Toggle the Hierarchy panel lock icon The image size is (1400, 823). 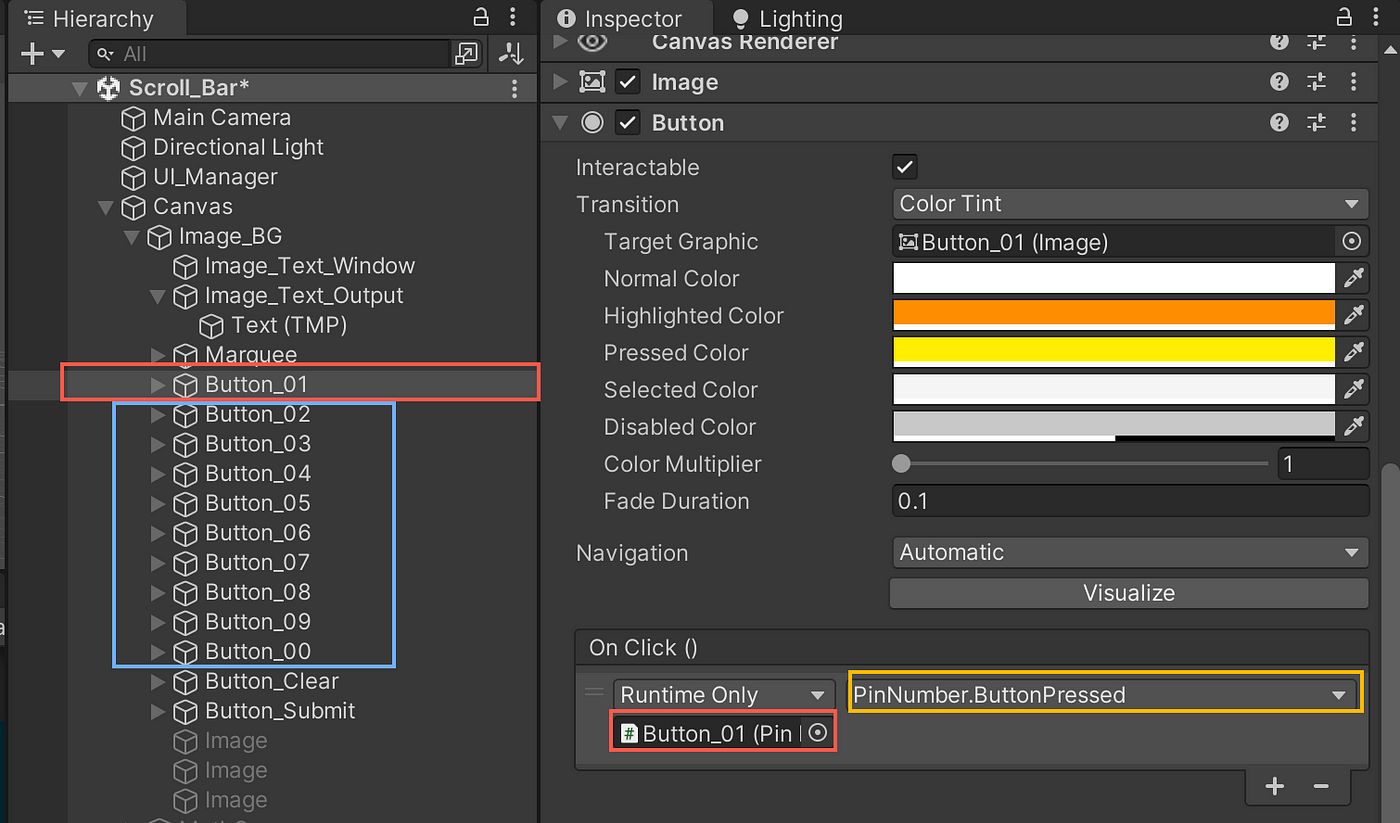(x=481, y=17)
